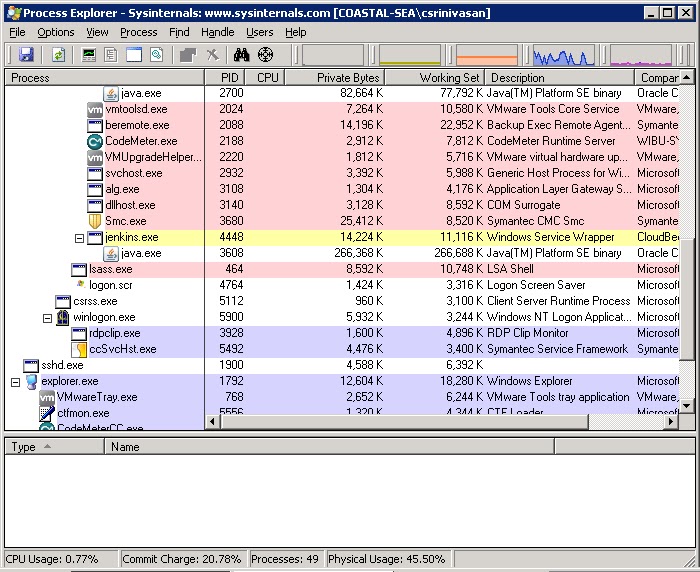
Task: Click the vmtoolsd.exe VMware icon
Action: [x=95, y=109]
